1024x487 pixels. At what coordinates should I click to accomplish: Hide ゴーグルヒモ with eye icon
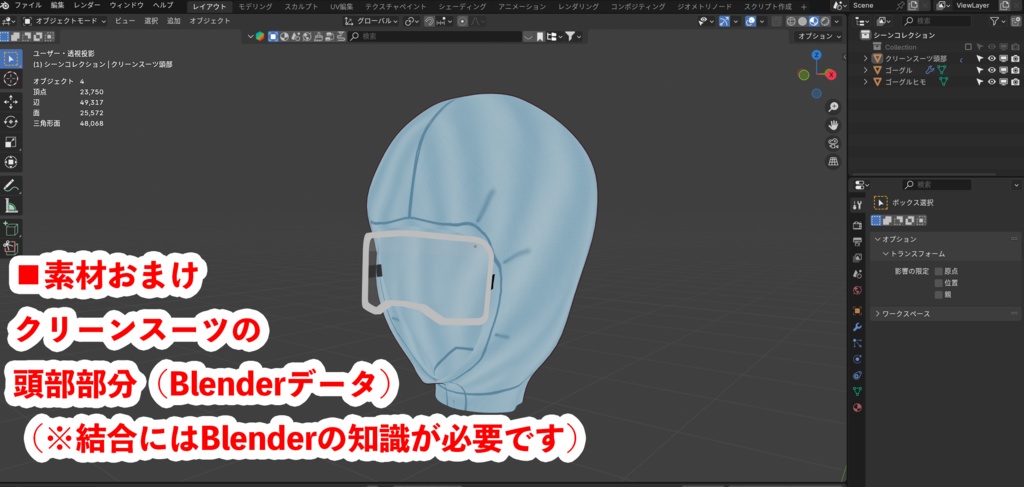click(x=991, y=82)
